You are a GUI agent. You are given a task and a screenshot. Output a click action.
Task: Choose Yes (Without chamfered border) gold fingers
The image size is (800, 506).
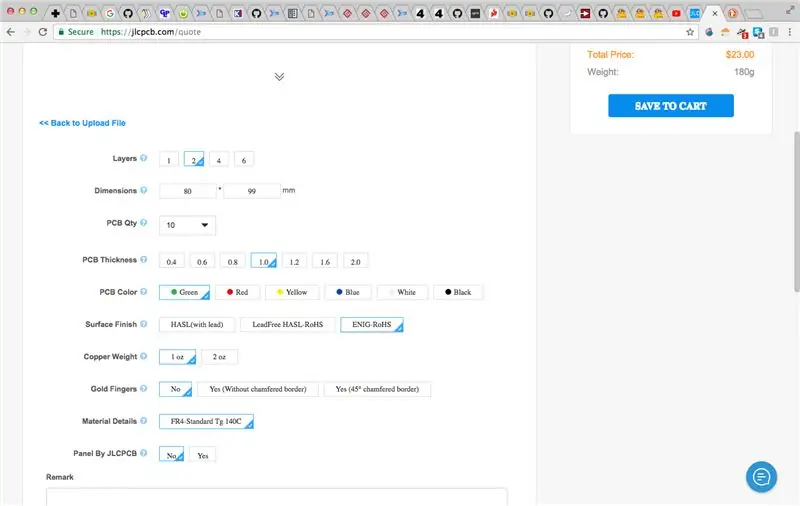point(258,389)
